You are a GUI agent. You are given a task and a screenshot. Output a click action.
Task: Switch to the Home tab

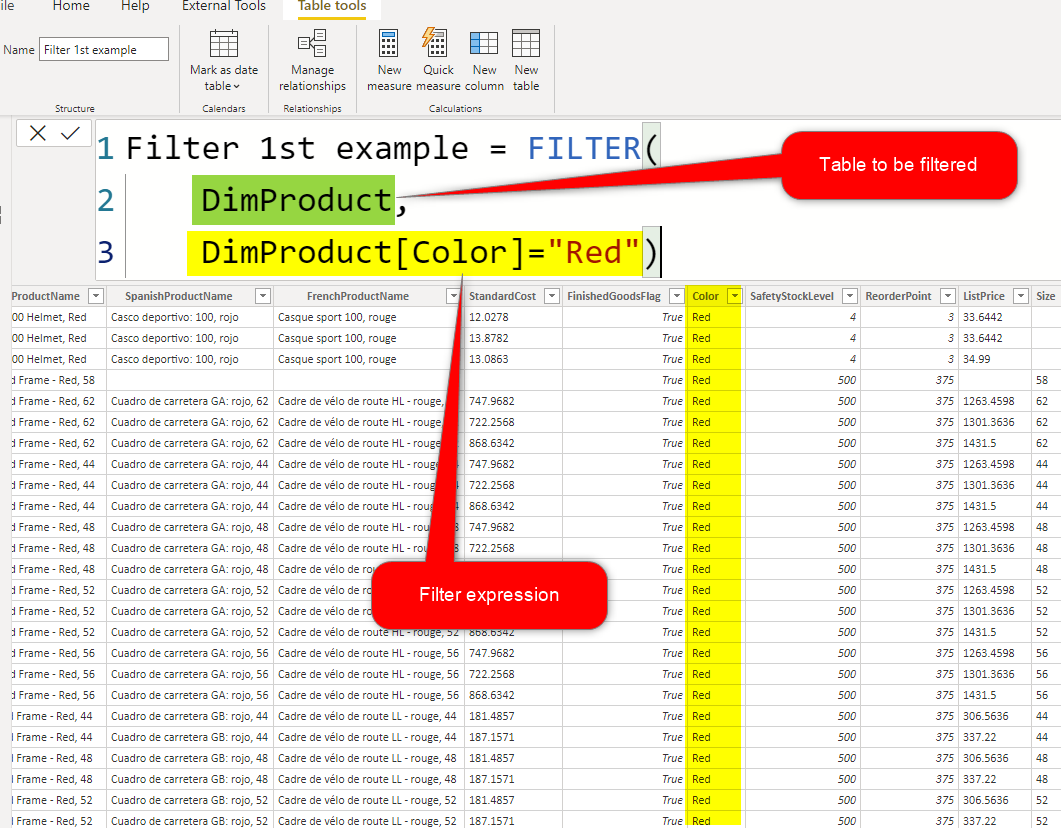pos(70,8)
